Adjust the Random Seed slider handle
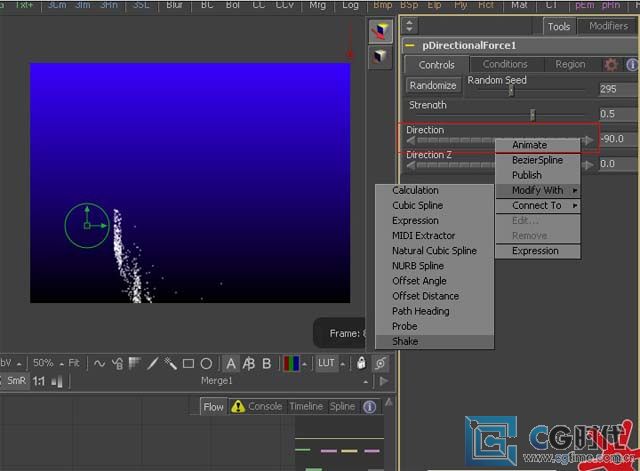The width and height of the screenshot is (640, 471). [x=511, y=91]
